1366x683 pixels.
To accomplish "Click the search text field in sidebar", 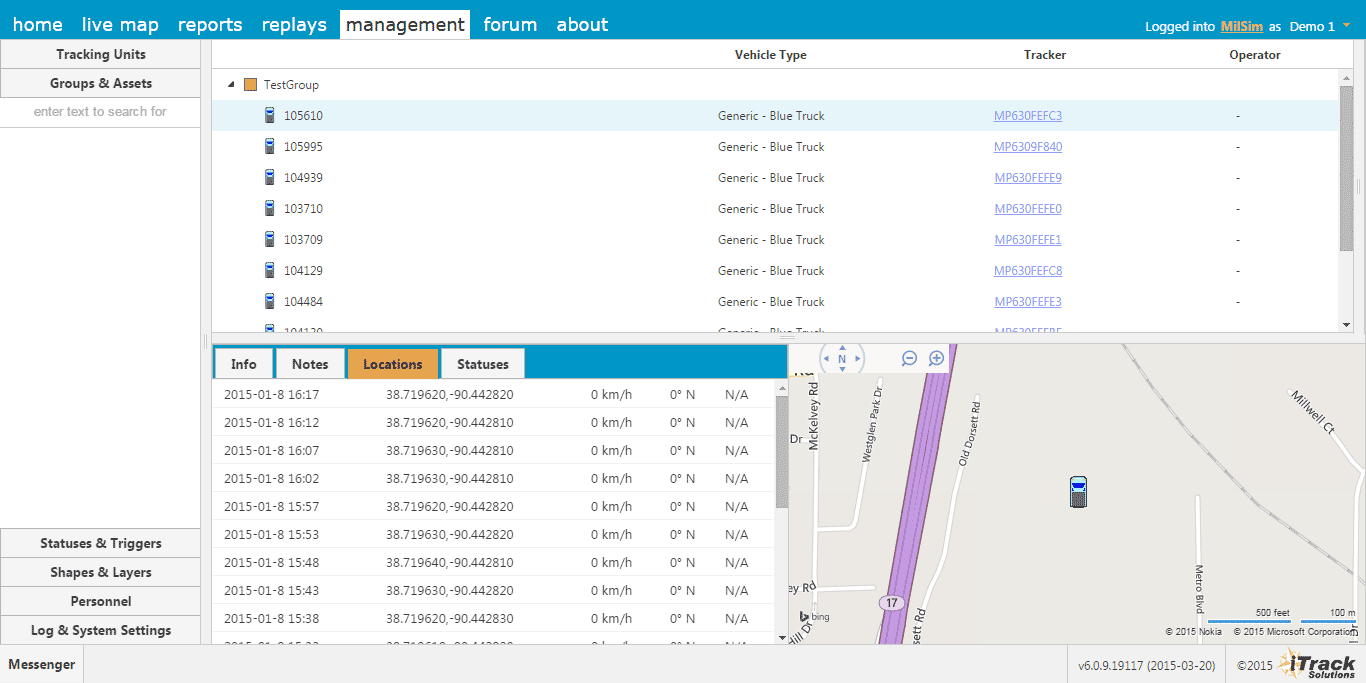I will pyautogui.click(x=100, y=112).
